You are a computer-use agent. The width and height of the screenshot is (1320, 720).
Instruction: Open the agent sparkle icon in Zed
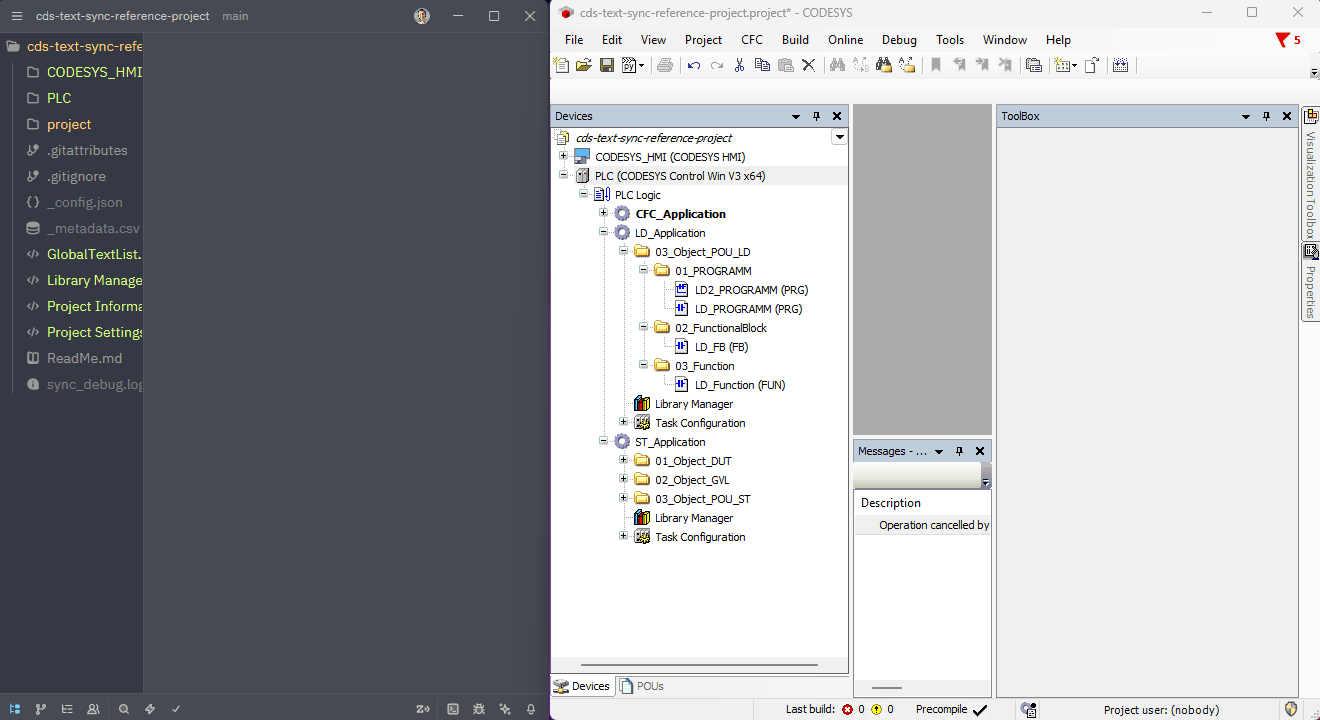(x=505, y=709)
